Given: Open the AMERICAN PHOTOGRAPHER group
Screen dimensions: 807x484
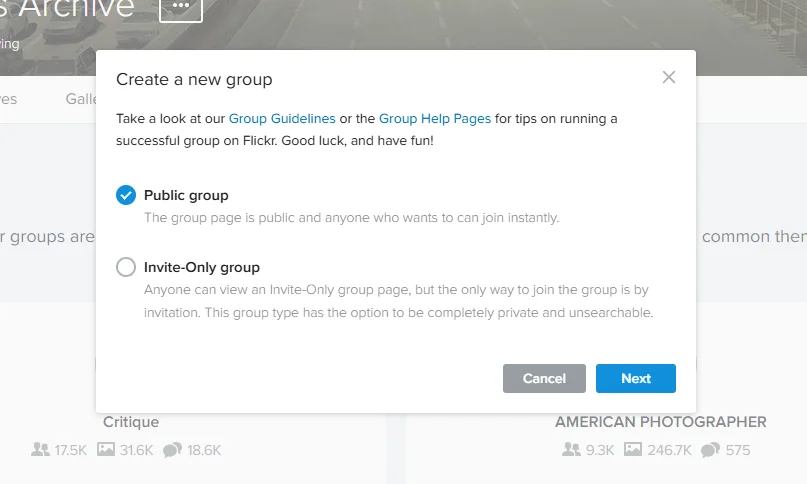Looking at the screenshot, I should 660,422.
